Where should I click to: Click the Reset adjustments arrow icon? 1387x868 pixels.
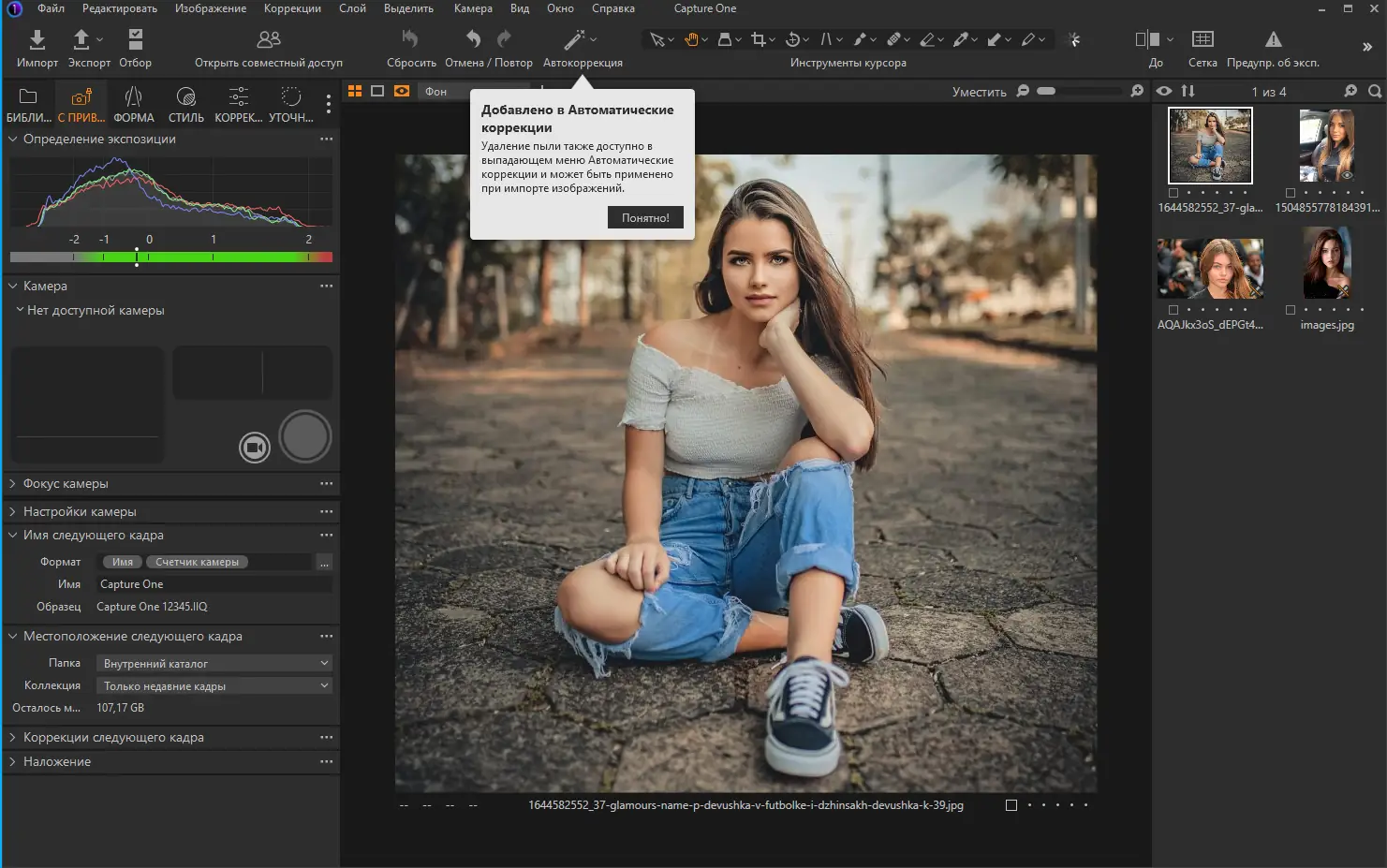(410, 39)
